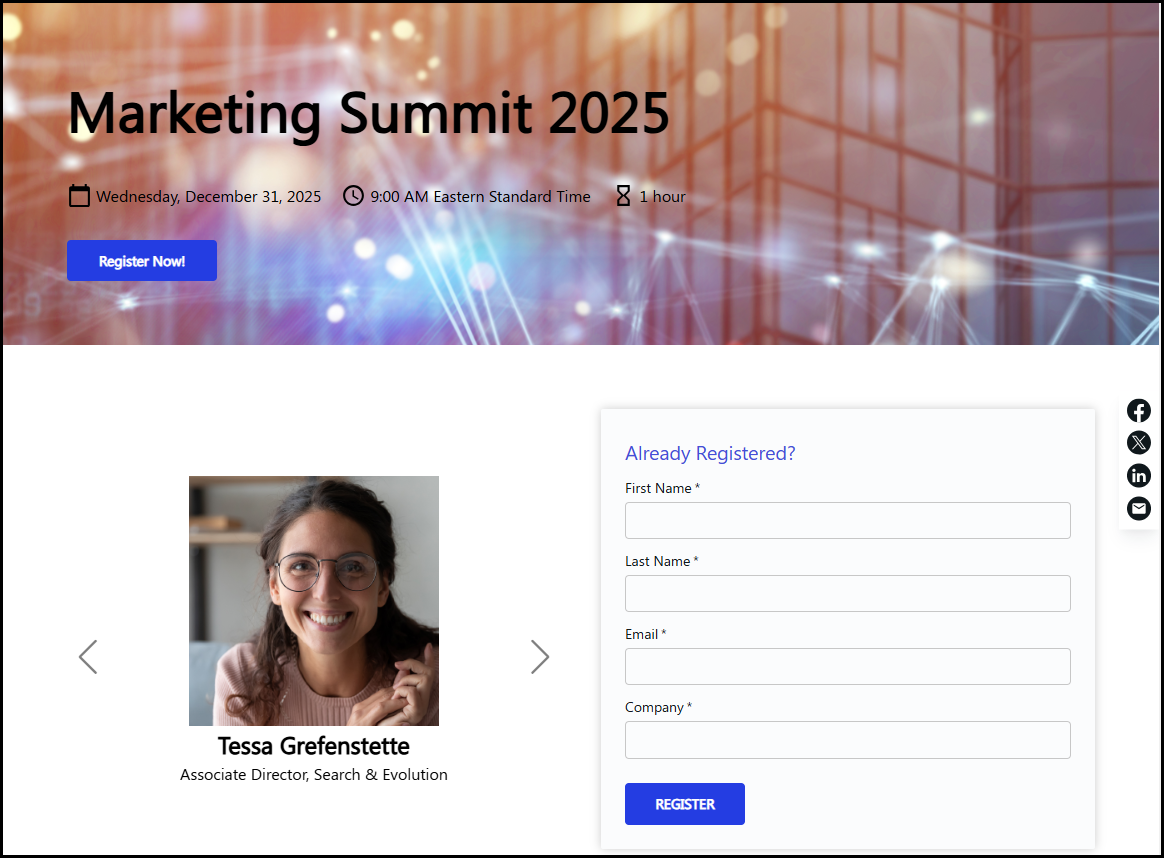Click the Marketing Summit 2025 heading

coord(369,114)
